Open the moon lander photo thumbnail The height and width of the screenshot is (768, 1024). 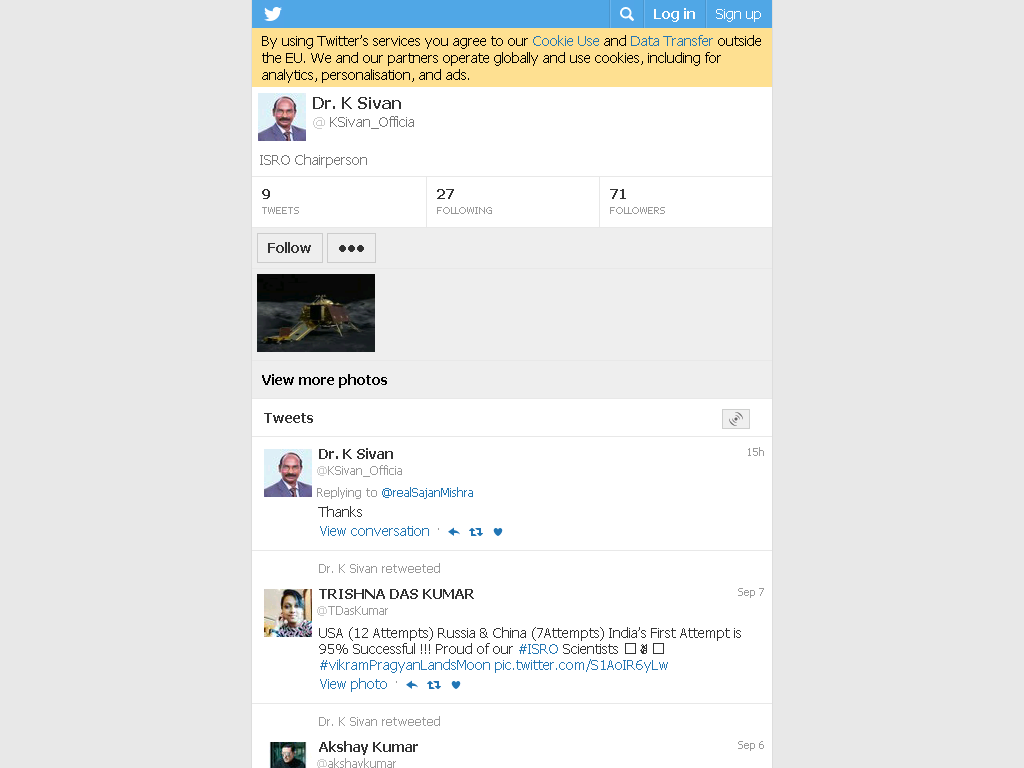[x=316, y=313]
